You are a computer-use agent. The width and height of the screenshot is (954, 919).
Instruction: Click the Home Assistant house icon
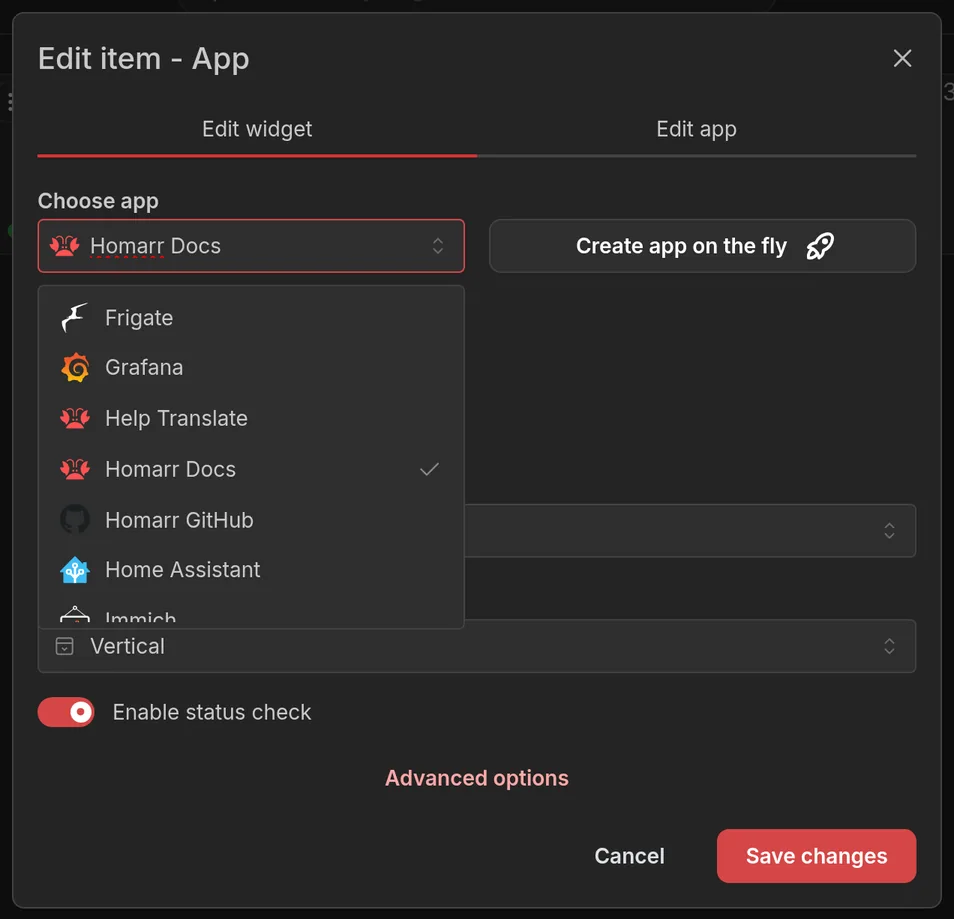75,570
